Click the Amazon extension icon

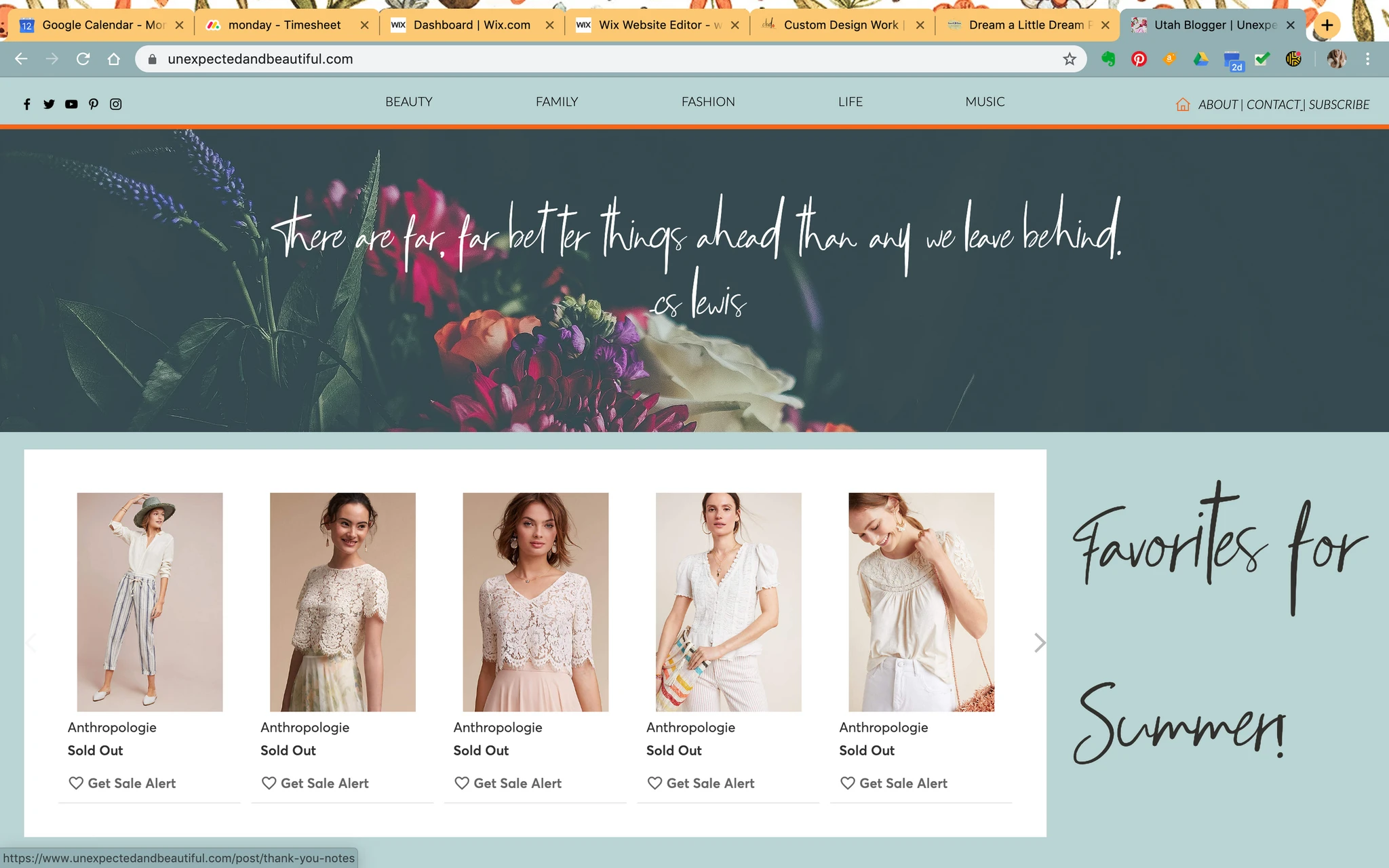(1169, 59)
